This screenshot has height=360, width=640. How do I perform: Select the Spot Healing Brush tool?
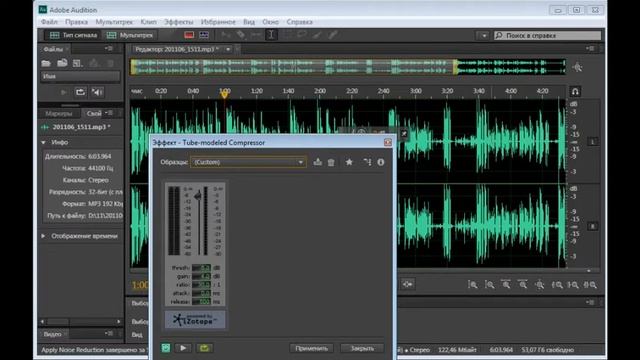333,35
